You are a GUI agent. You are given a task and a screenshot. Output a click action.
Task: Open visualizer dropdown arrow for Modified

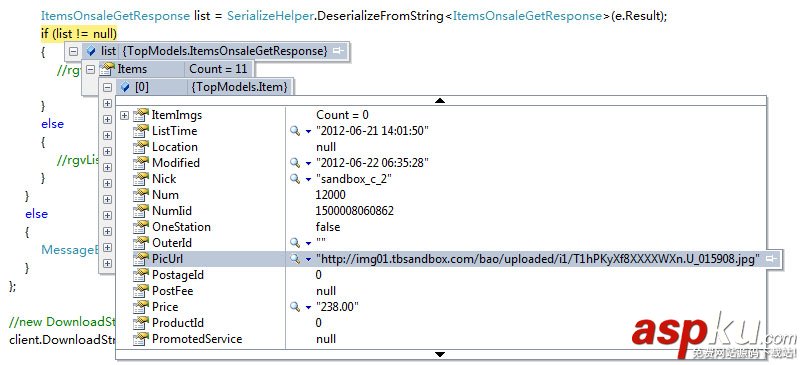[x=308, y=163]
